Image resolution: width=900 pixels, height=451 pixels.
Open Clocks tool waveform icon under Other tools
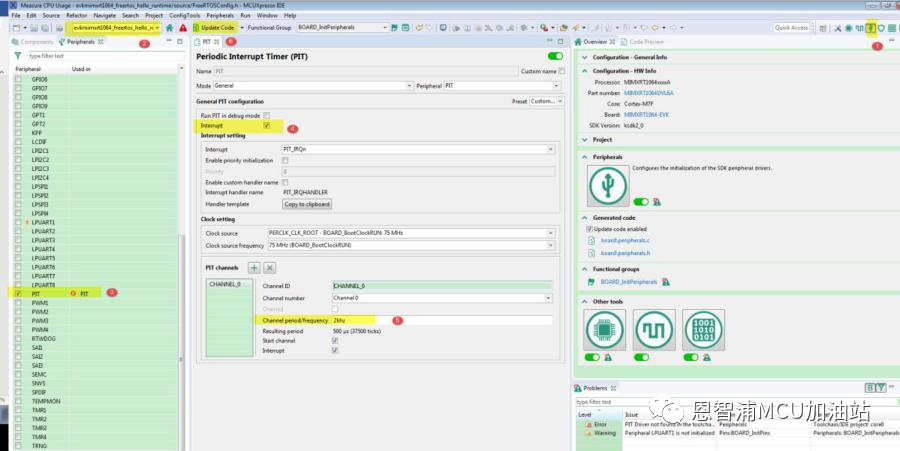[x=654, y=329]
